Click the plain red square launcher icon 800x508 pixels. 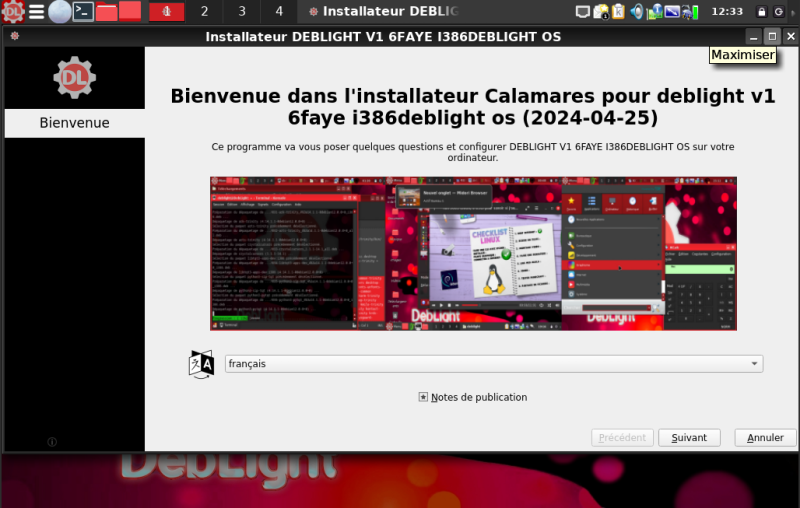pos(130,11)
